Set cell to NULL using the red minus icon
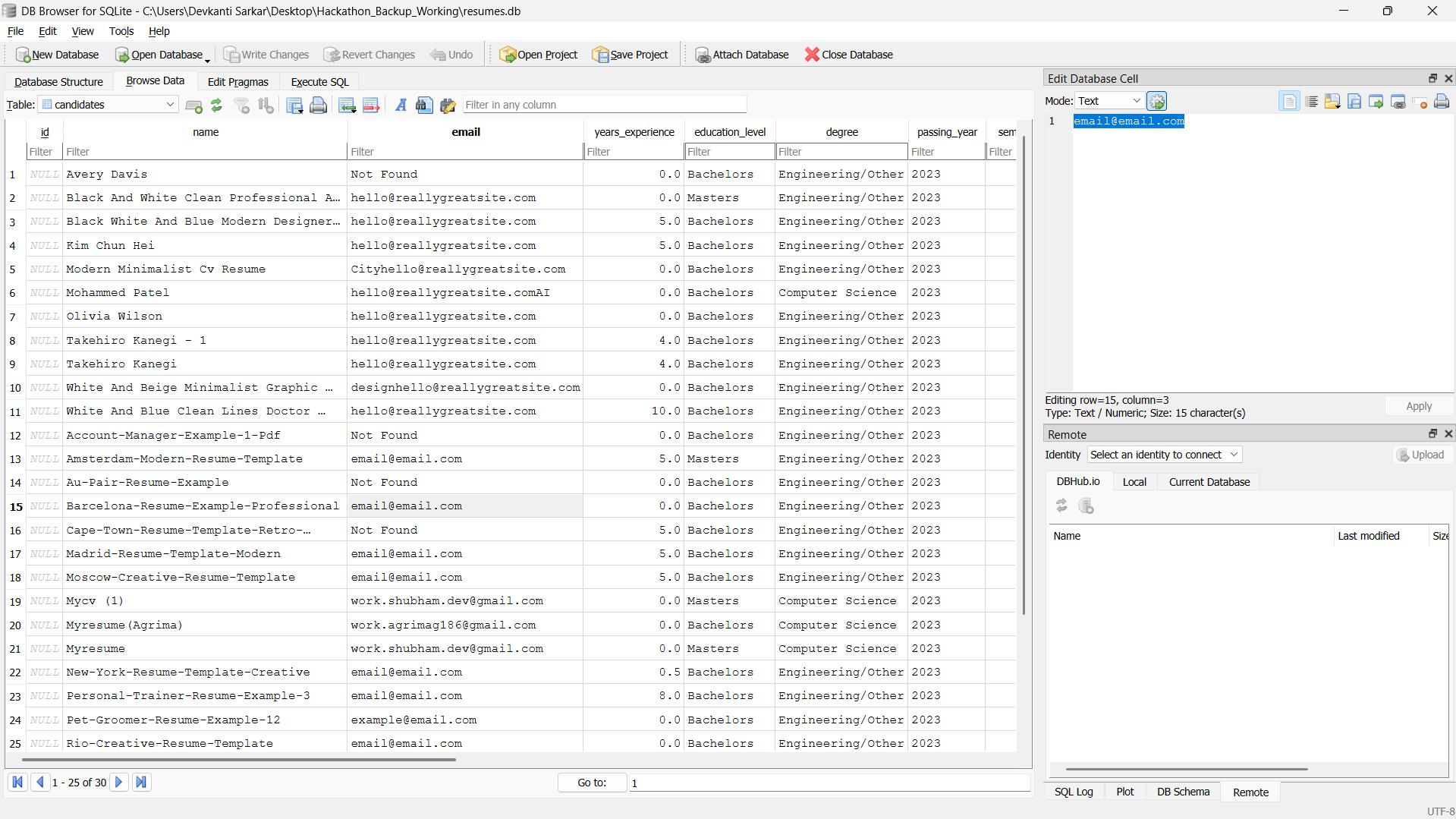Image resolution: width=1456 pixels, height=819 pixels. tap(1420, 102)
